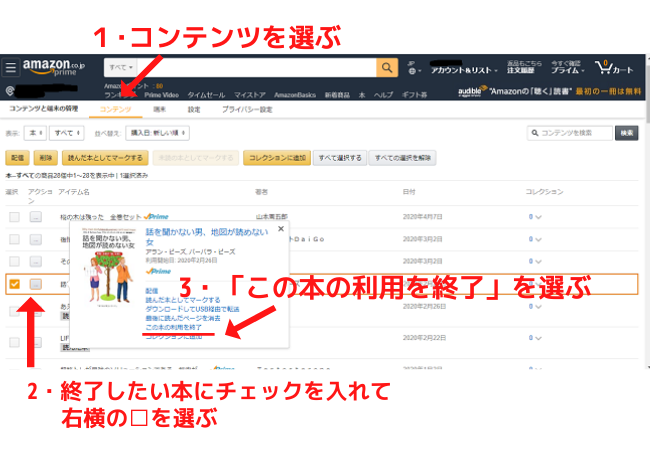Open タイムセール in the nav bar
Screen dimensions: 650x450
point(206,95)
